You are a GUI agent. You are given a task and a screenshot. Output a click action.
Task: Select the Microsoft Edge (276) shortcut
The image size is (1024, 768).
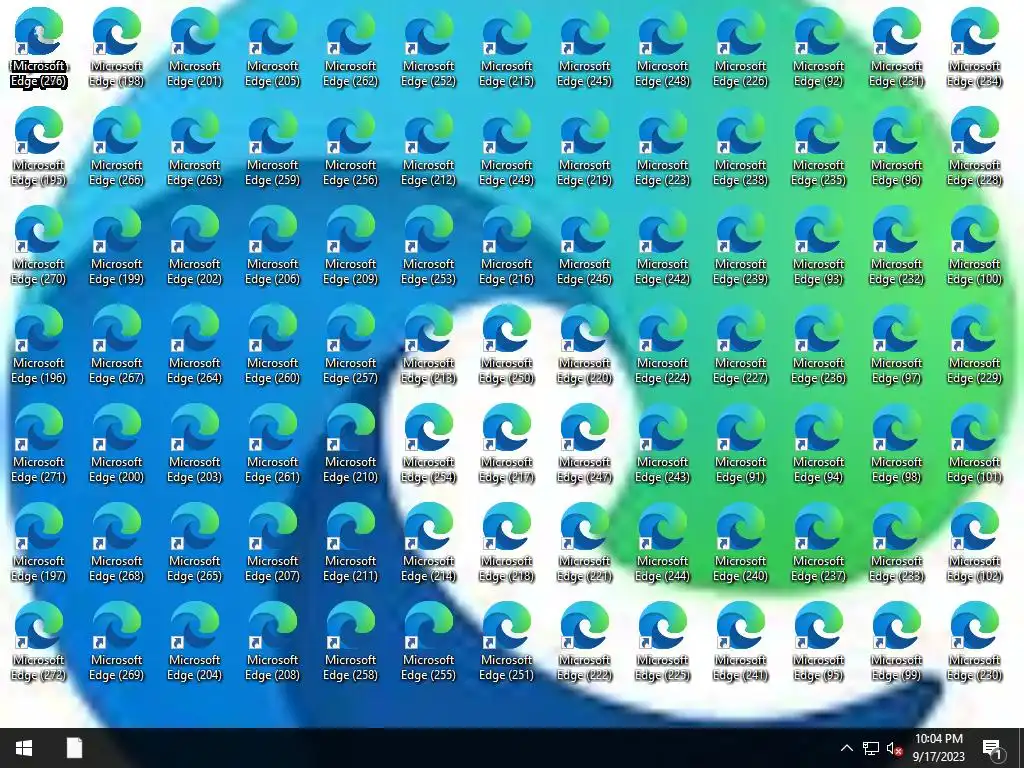pyautogui.click(x=39, y=47)
